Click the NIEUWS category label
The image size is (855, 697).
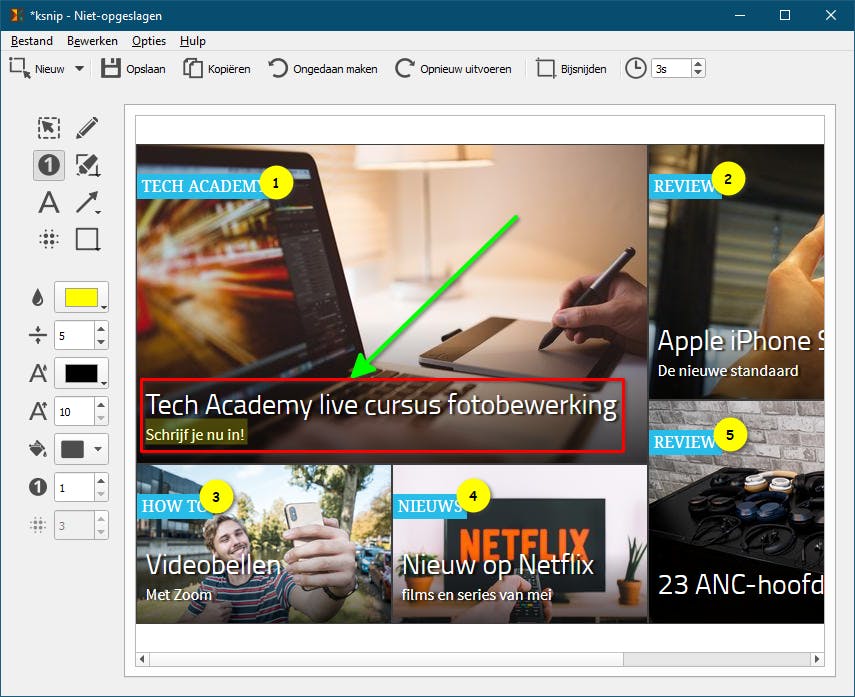430,506
